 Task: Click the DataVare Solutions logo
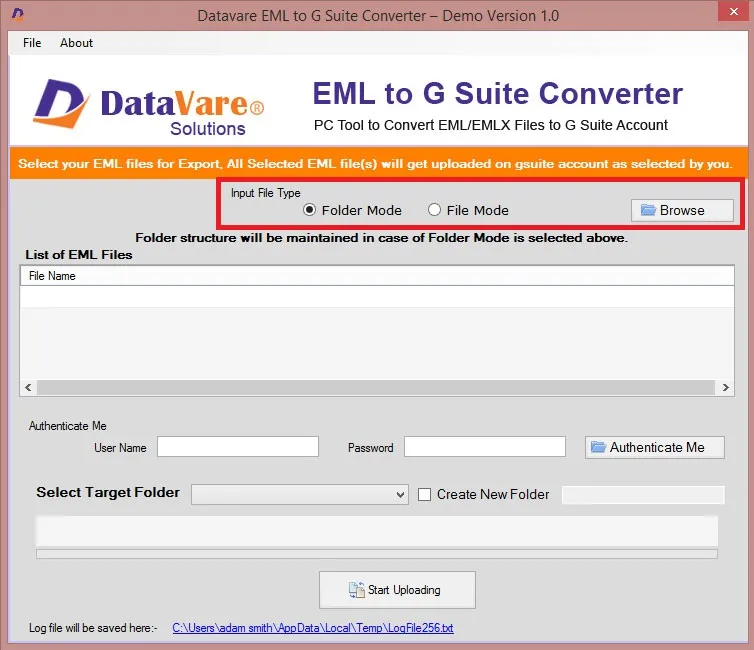[x=148, y=107]
